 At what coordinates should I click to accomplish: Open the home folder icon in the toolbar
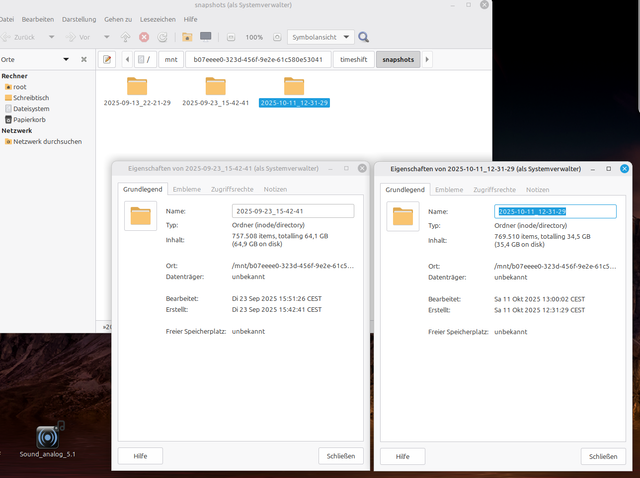(x=187, y=37)
